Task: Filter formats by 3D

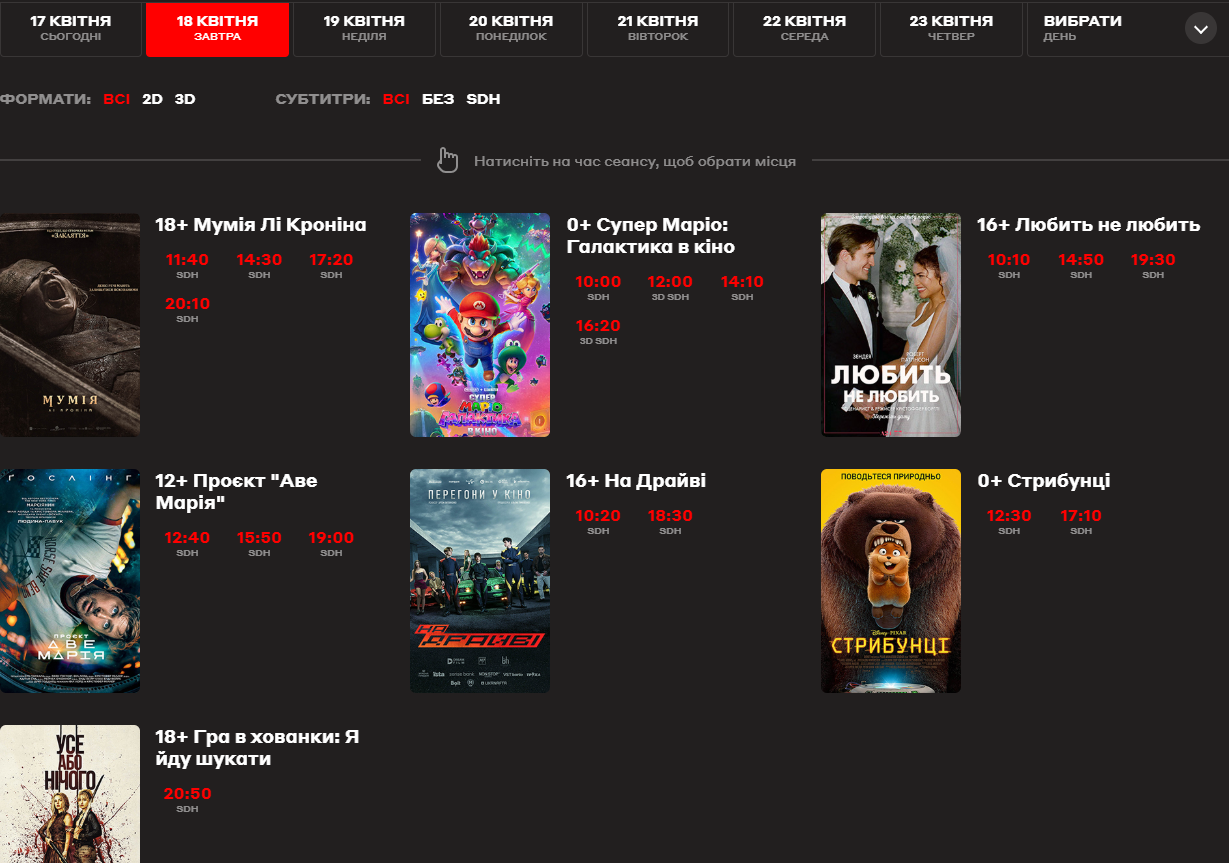Action: click(185, 99)
